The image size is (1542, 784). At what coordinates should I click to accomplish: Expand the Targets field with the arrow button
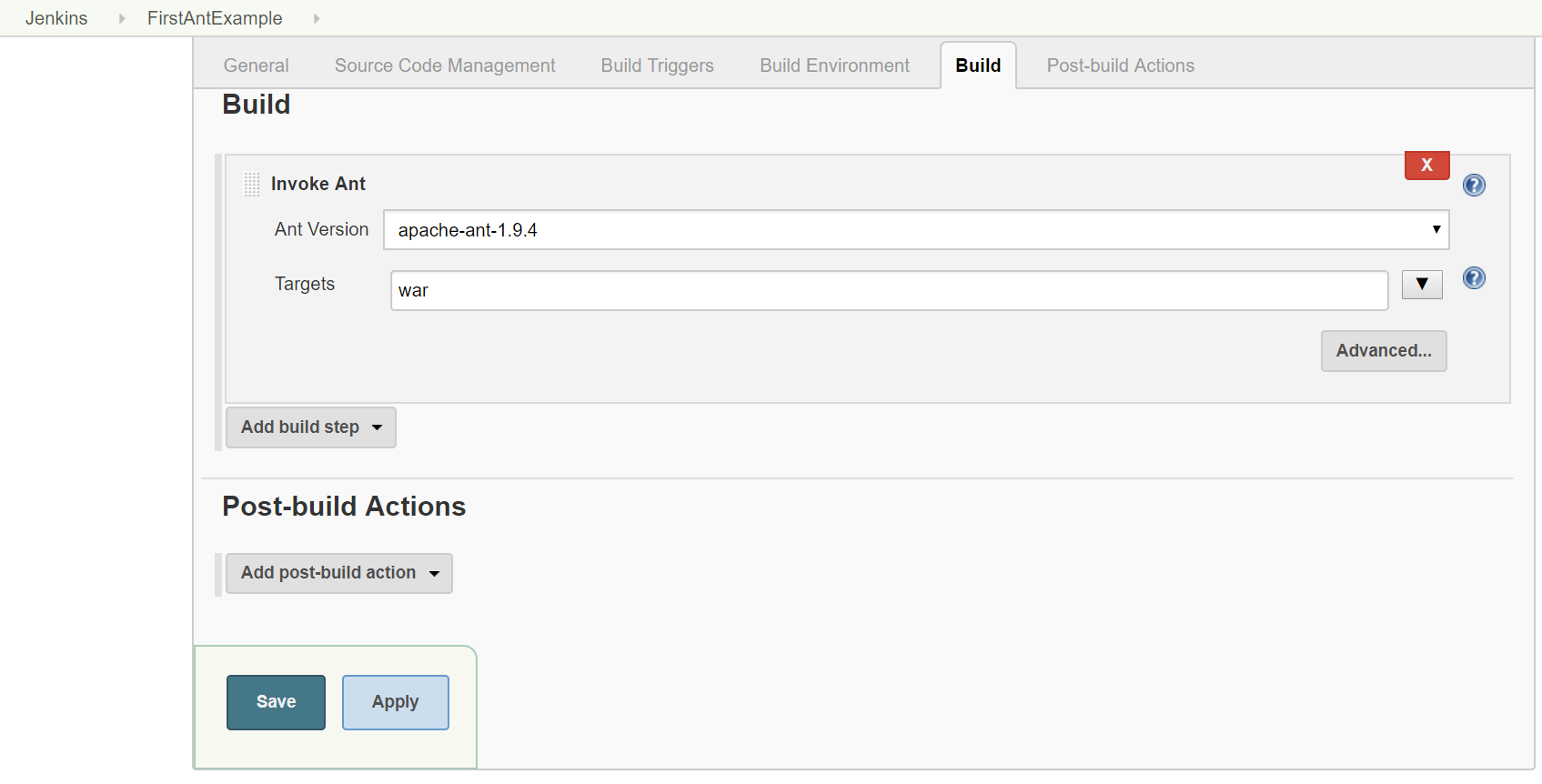click(1422, 285)
